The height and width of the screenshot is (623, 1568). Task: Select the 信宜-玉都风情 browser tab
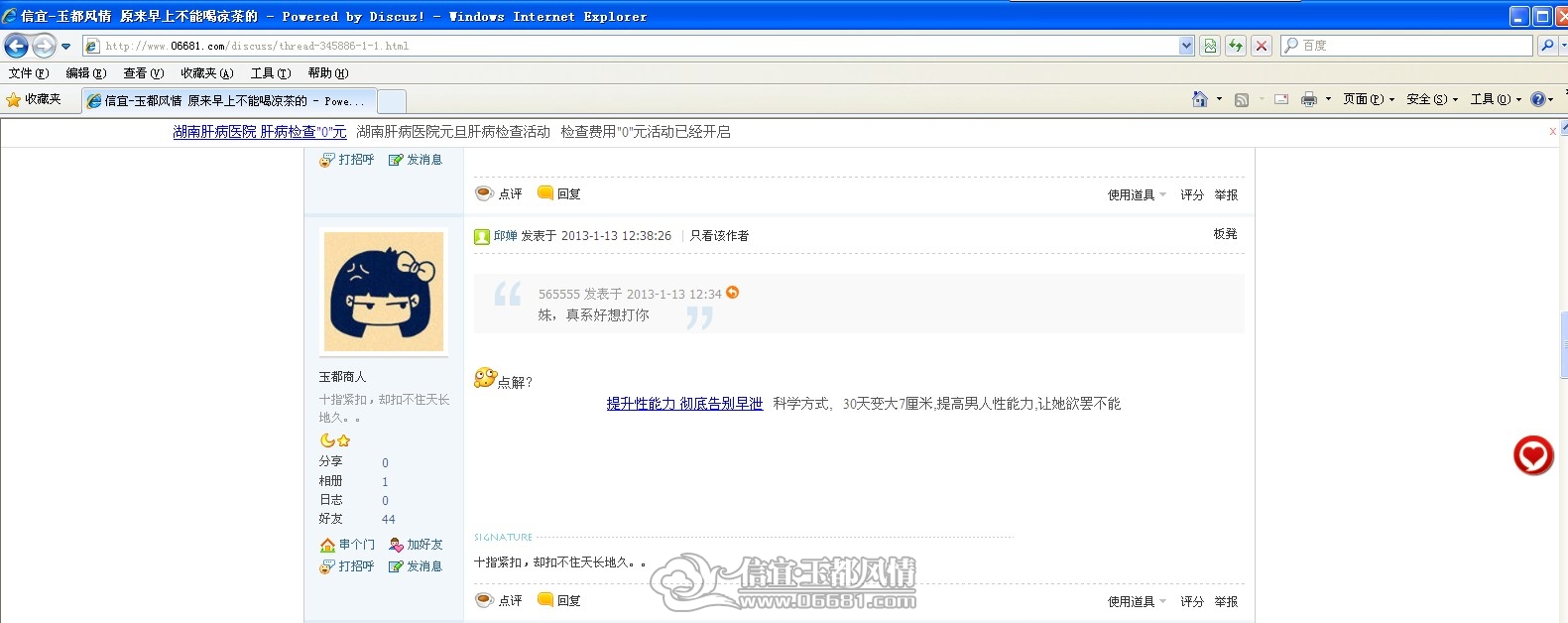point(229,101)
